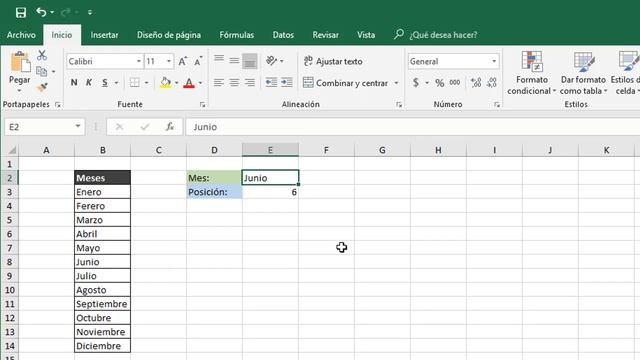Apply the yellow fill color bucket
Viewport: 640px width, 360px height.
click(x=165, y=83)
